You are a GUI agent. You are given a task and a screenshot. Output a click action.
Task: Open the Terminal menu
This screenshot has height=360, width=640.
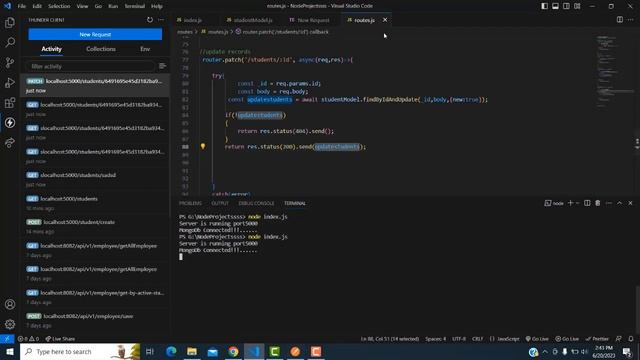coord(135,6)
